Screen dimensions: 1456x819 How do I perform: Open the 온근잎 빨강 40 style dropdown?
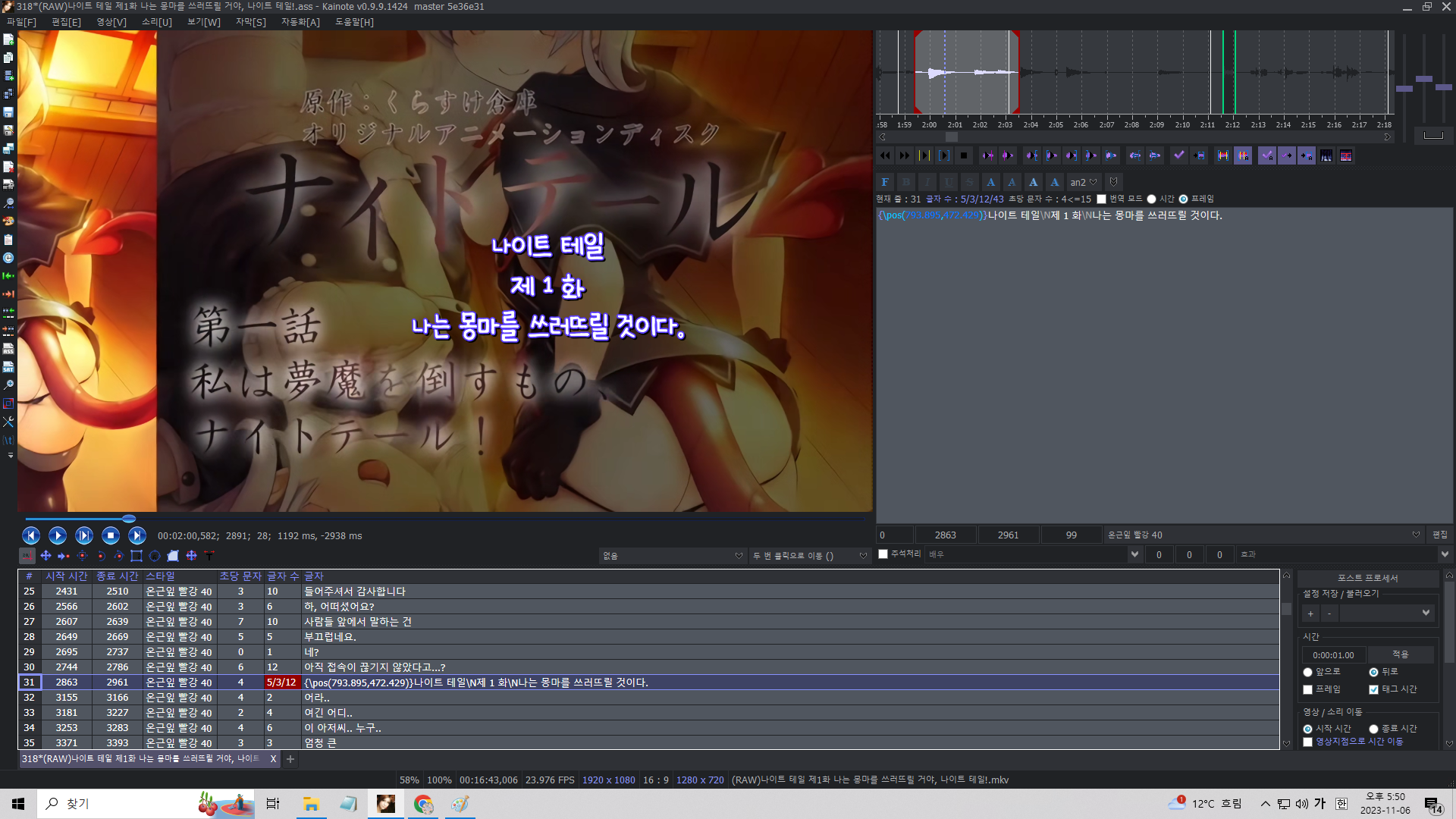click(x=1263, y=535)
